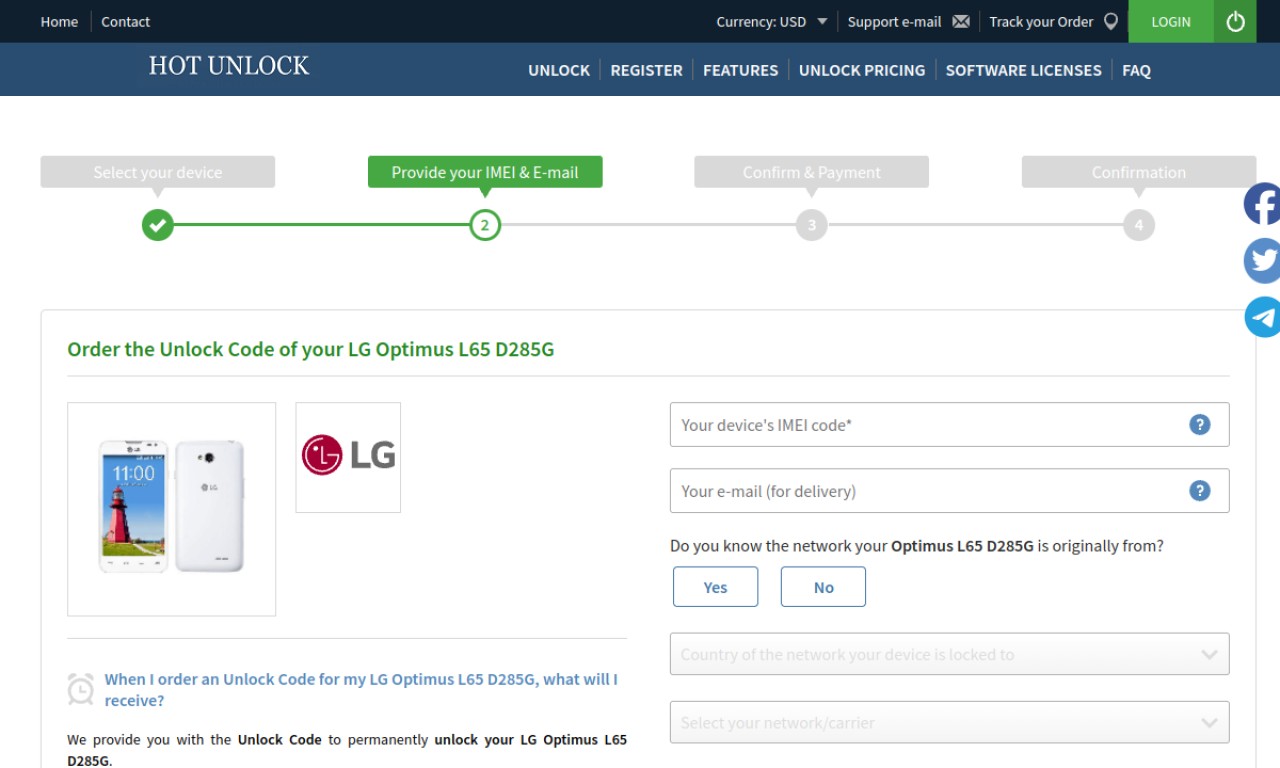Expand Select your network/carrier dropdown

pyautogui.click(x=949, y=722)
